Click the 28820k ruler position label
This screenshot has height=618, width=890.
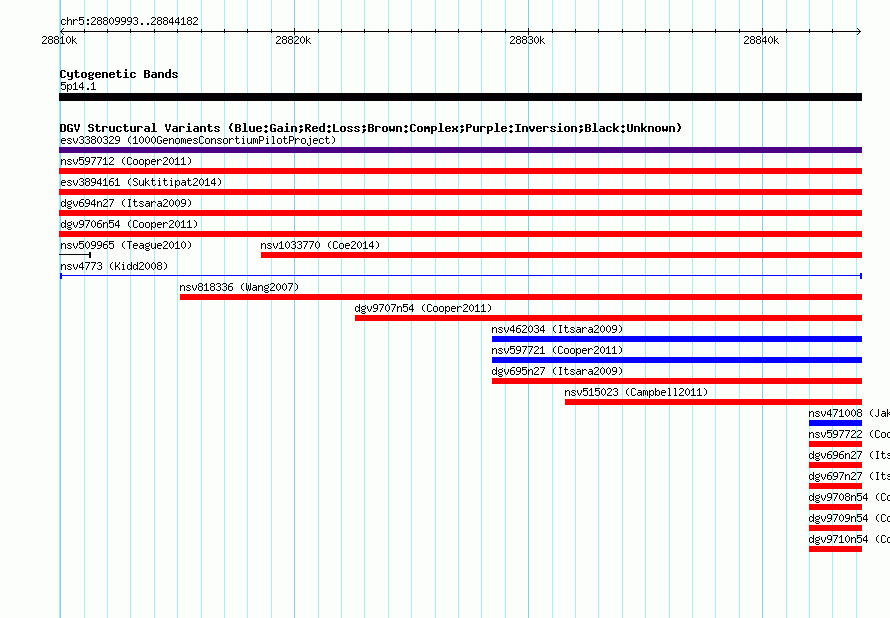tap(293, 40)
